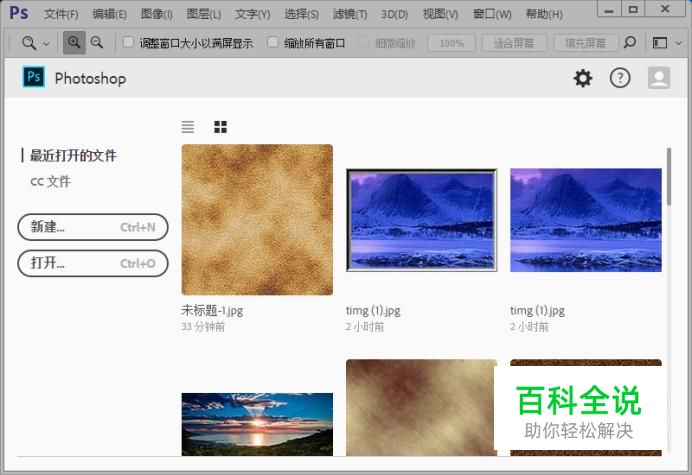Open the 未标题-1.jpg texture thumbnail
The image size is (692, 475).
coord(257,219)
